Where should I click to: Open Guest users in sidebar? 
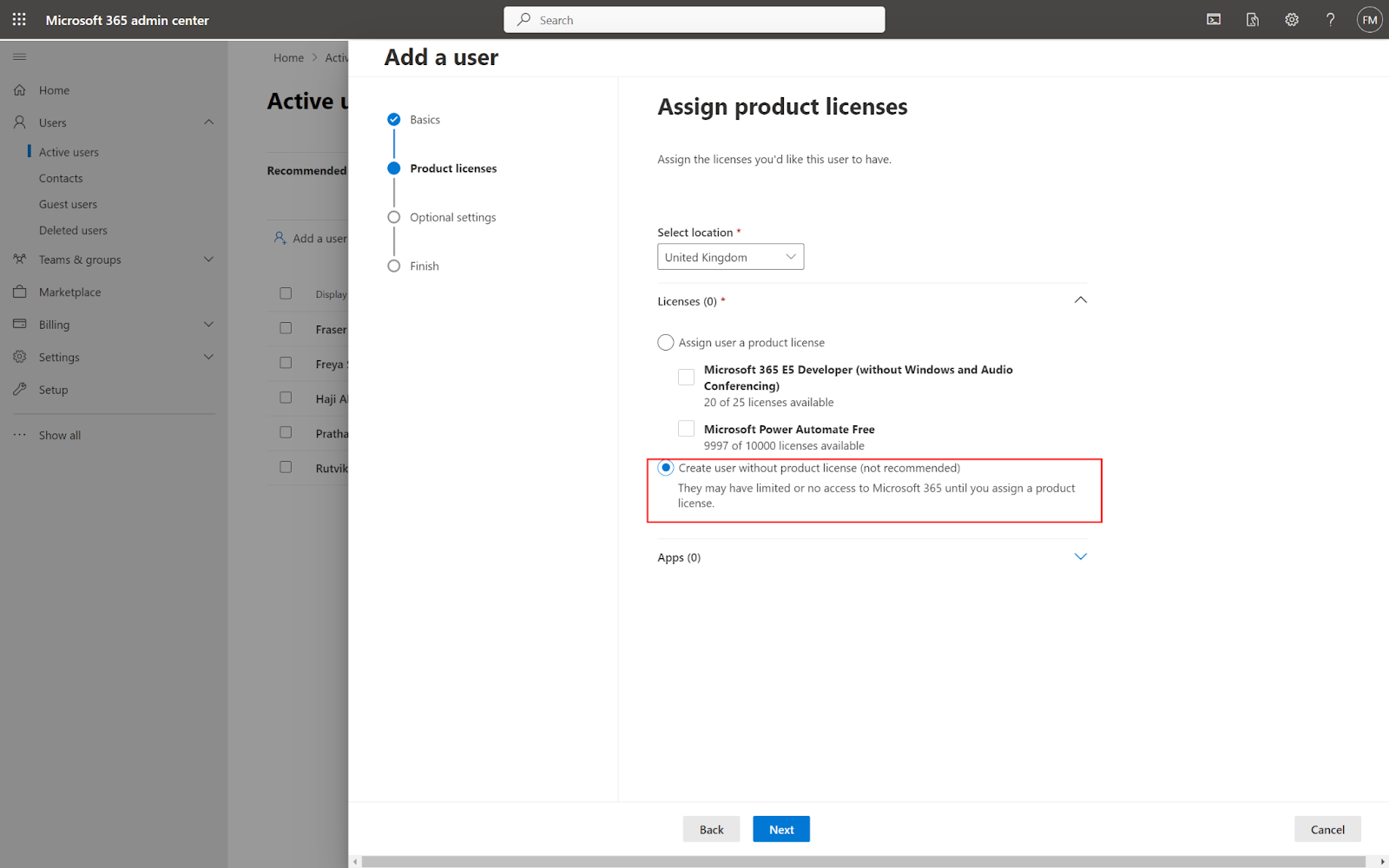[68, 204]
